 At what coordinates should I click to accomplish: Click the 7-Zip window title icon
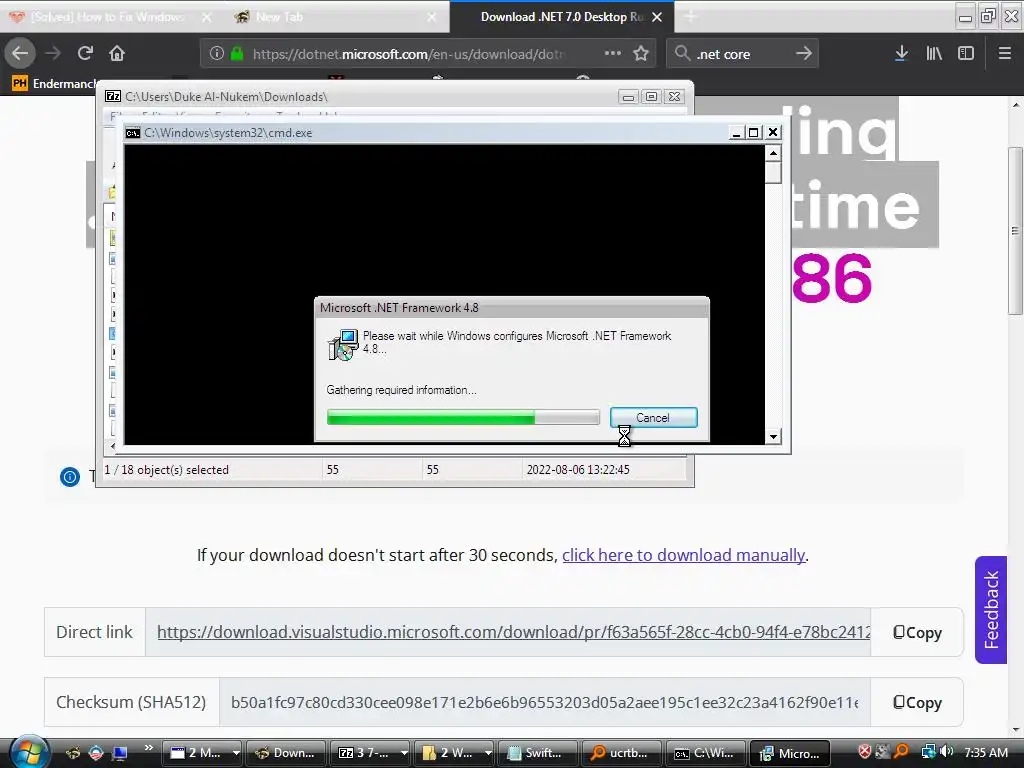(113, 97)
